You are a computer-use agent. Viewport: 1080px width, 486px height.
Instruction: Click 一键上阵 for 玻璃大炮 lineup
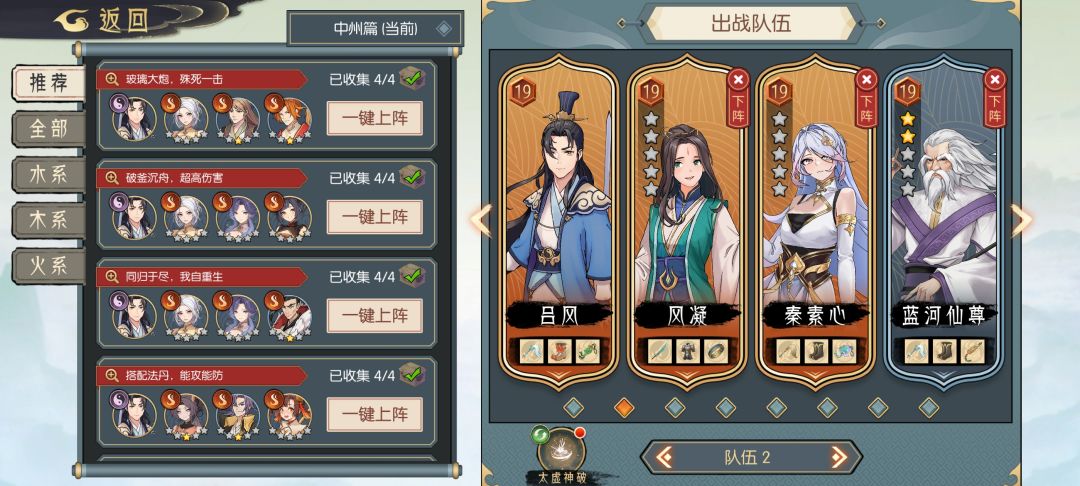click(x=374, y=118)
